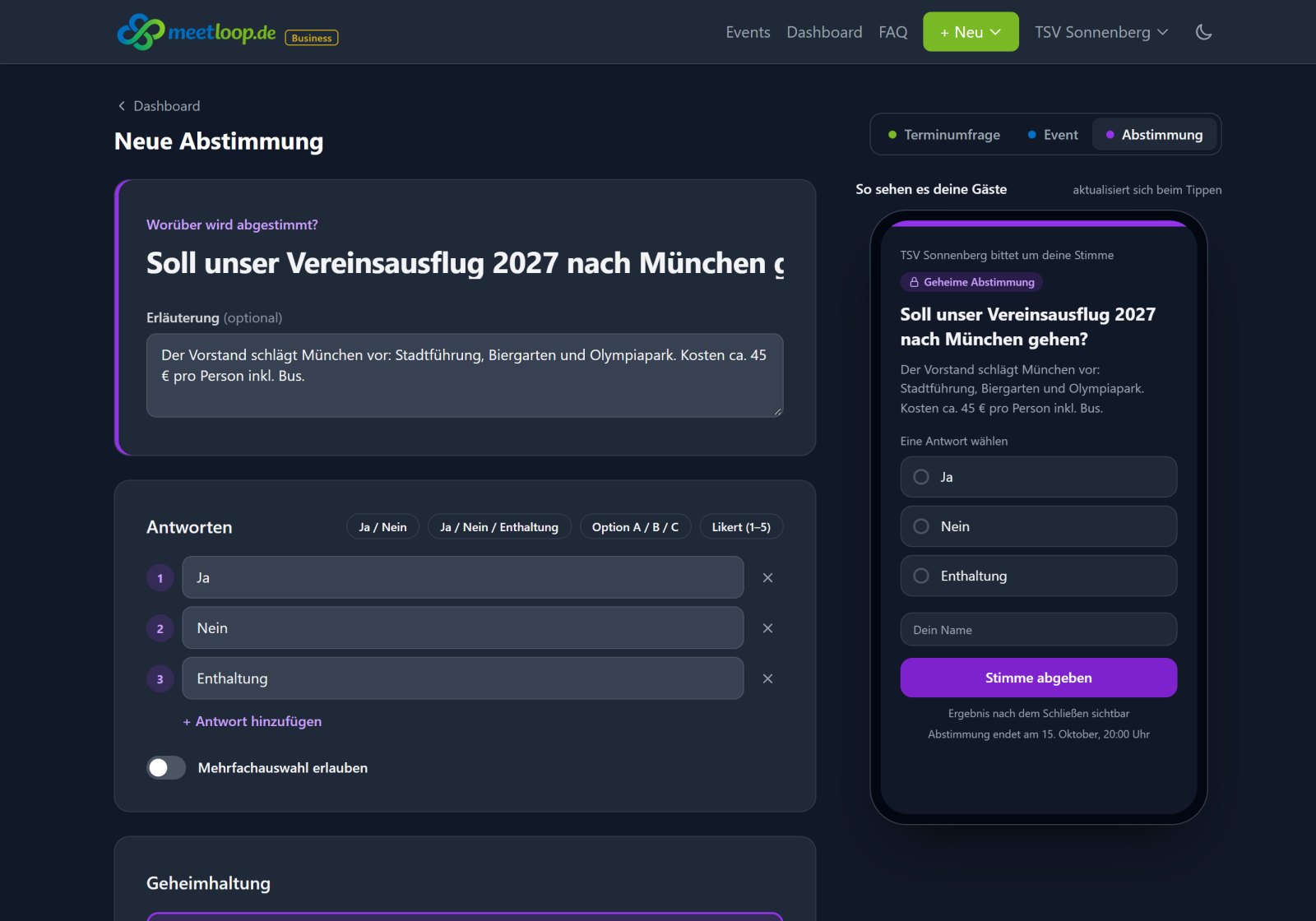Click the back chevron next to Dashboard

click(122, 106)
